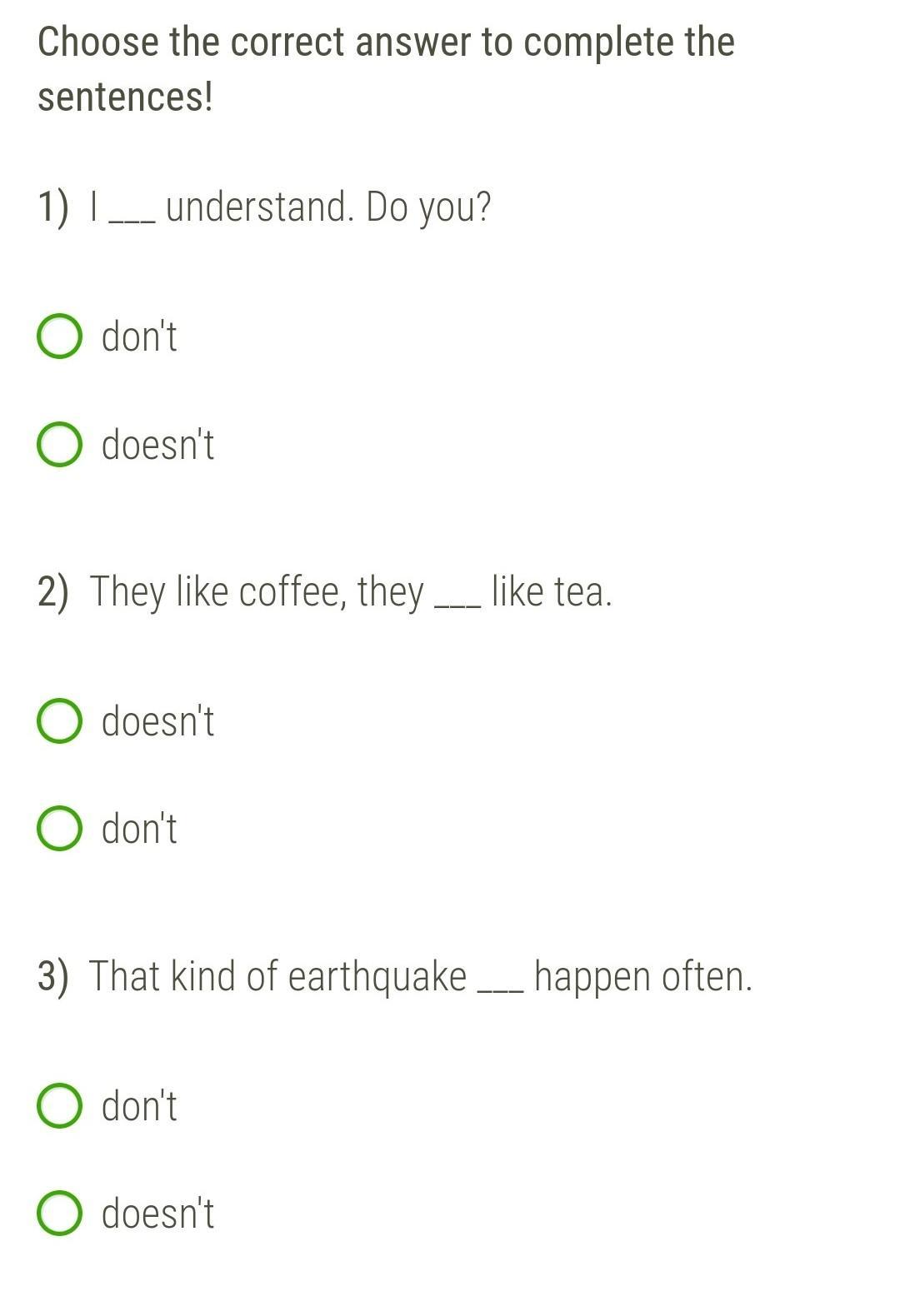Click the sentence "understand. Do you?"
Image resolution: width=900 pixels, height=1316 pixels.
tap(328, 207)
